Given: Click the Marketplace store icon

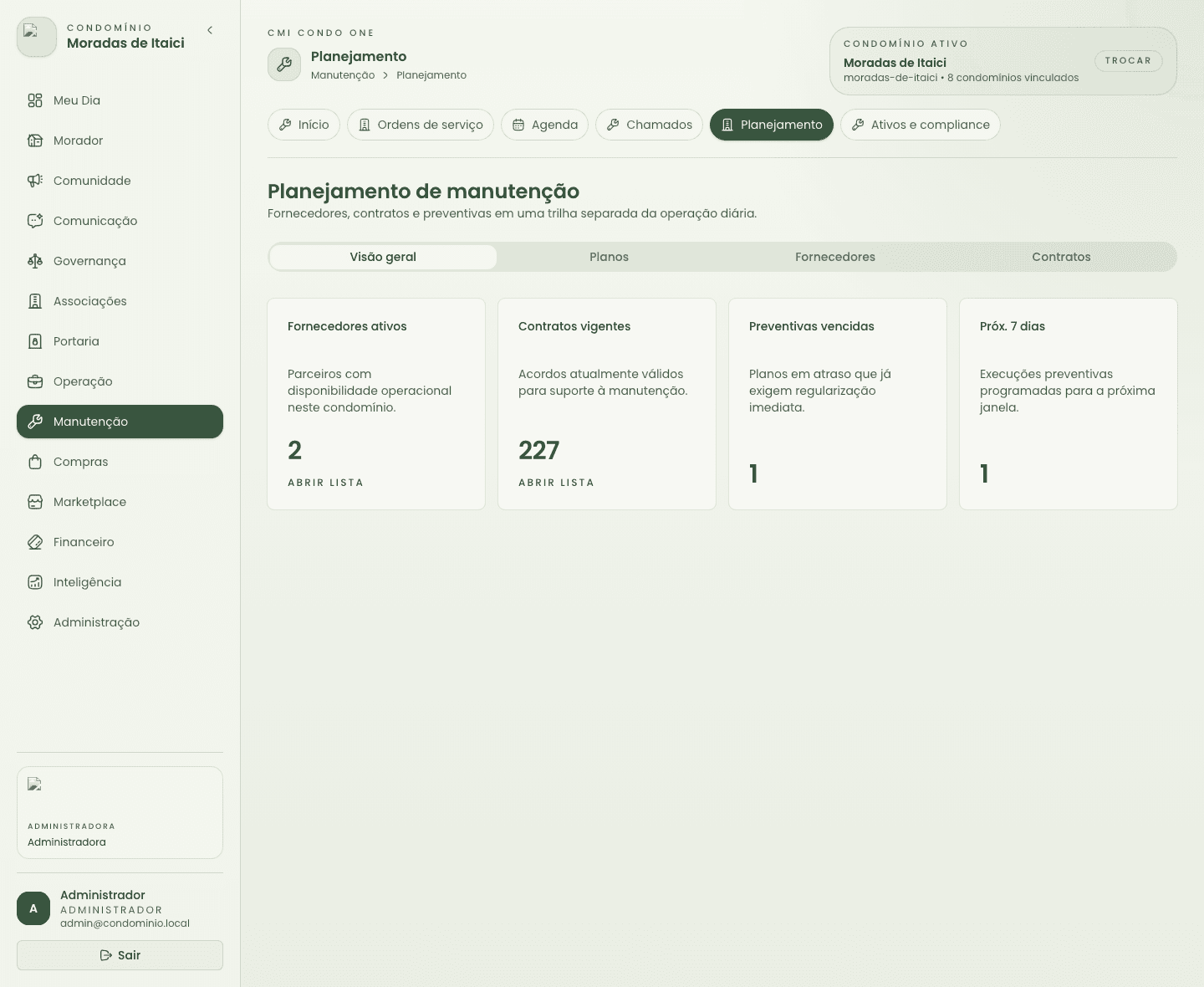Looking at the screenshot, I should tap(35, 502).
